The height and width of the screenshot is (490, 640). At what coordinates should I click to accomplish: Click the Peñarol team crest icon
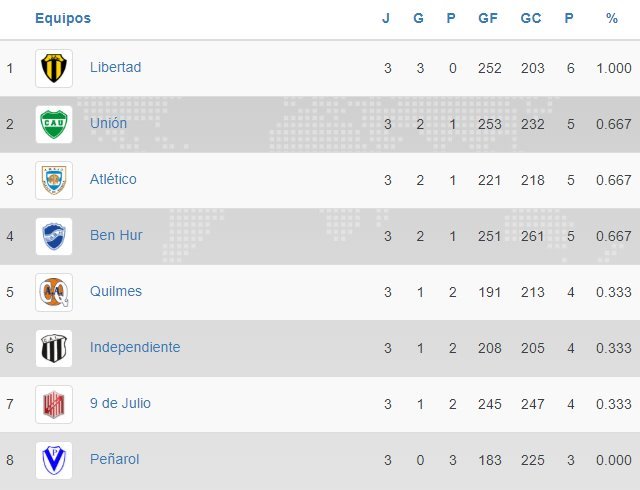point(54,460)
